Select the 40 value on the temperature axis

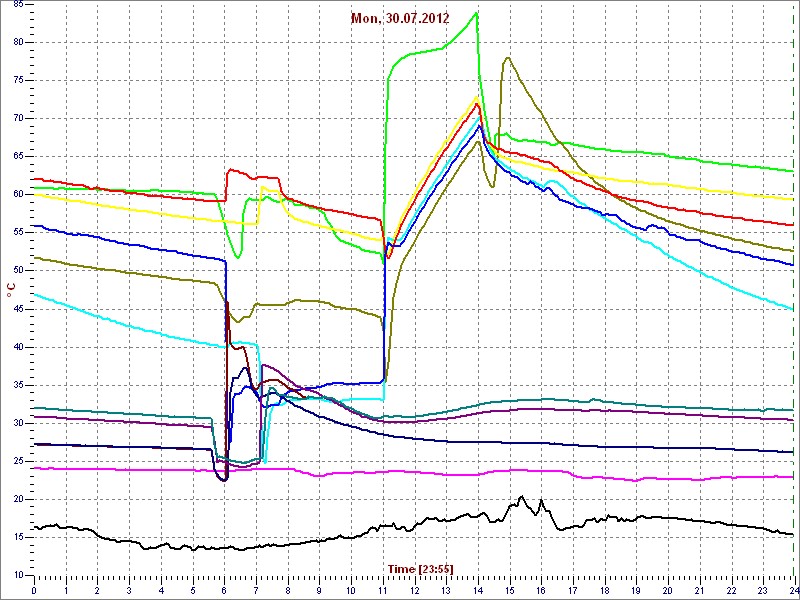pos(19,347)
